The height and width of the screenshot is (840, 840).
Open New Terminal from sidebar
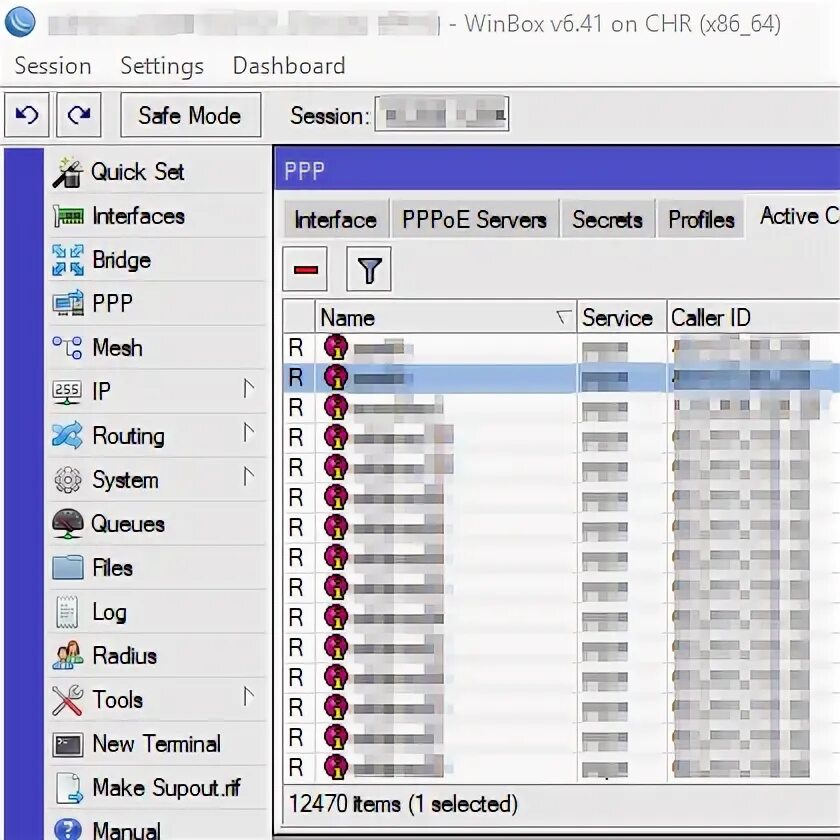(x=156, y=744)
